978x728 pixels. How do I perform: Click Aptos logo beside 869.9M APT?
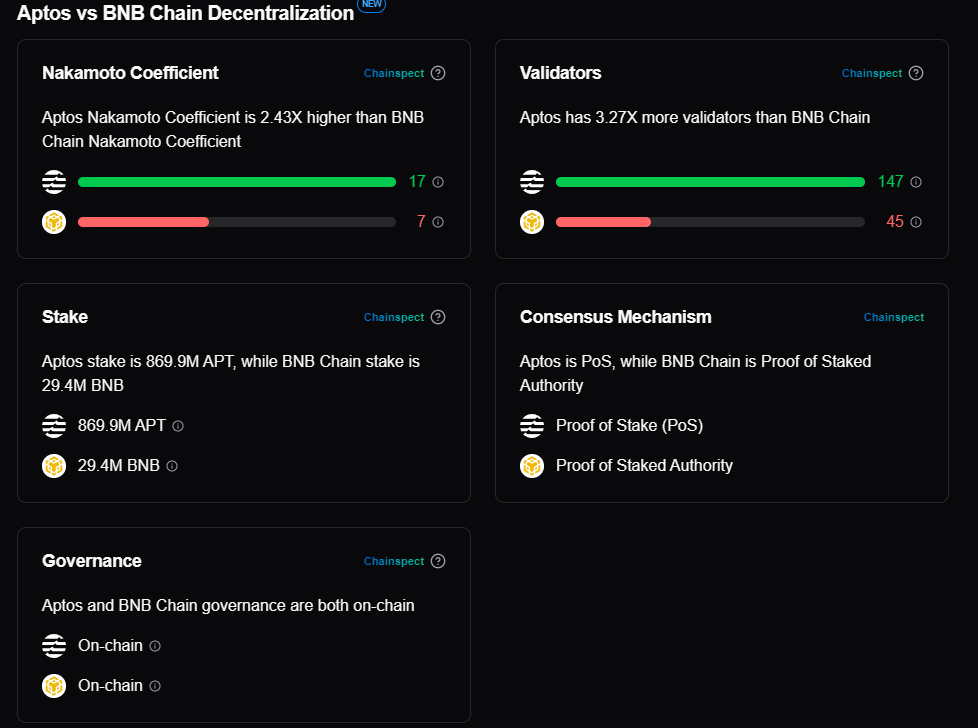click(54, 425)
